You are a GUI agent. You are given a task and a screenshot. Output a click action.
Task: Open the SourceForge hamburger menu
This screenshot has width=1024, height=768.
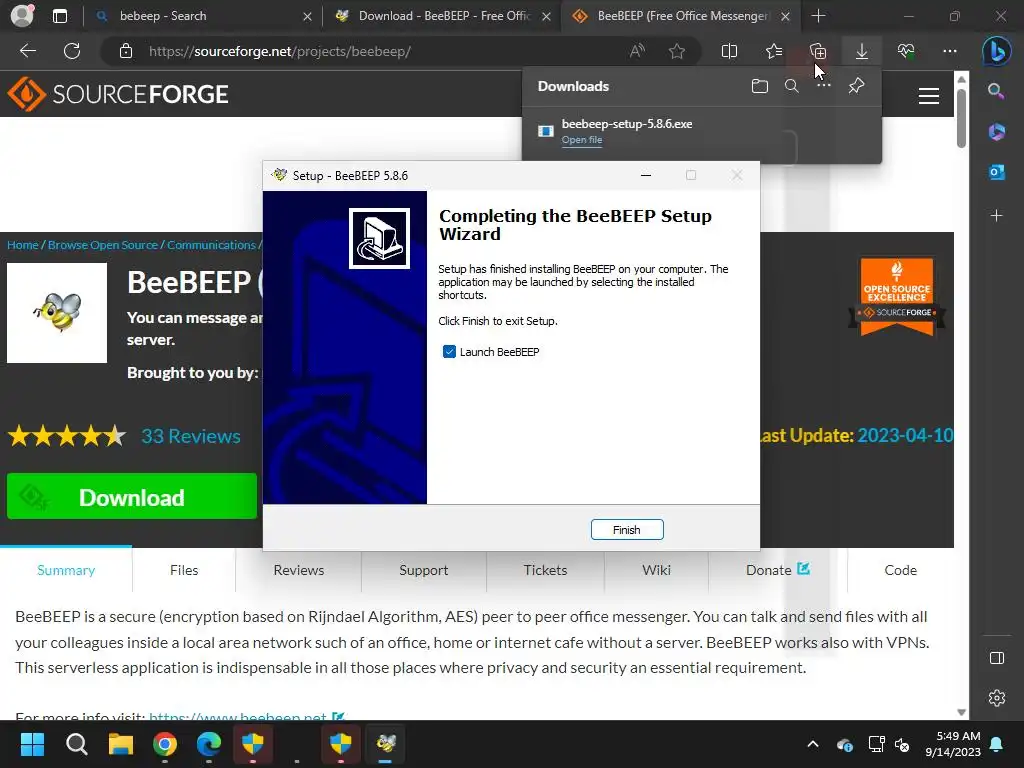[929, 96]
